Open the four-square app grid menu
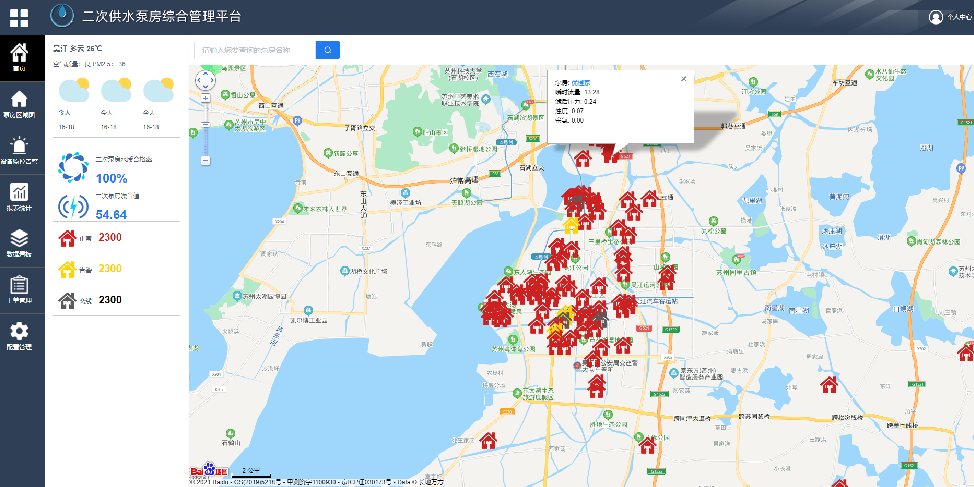The height and width of the screenshot is (487, 974). (19, 17)
